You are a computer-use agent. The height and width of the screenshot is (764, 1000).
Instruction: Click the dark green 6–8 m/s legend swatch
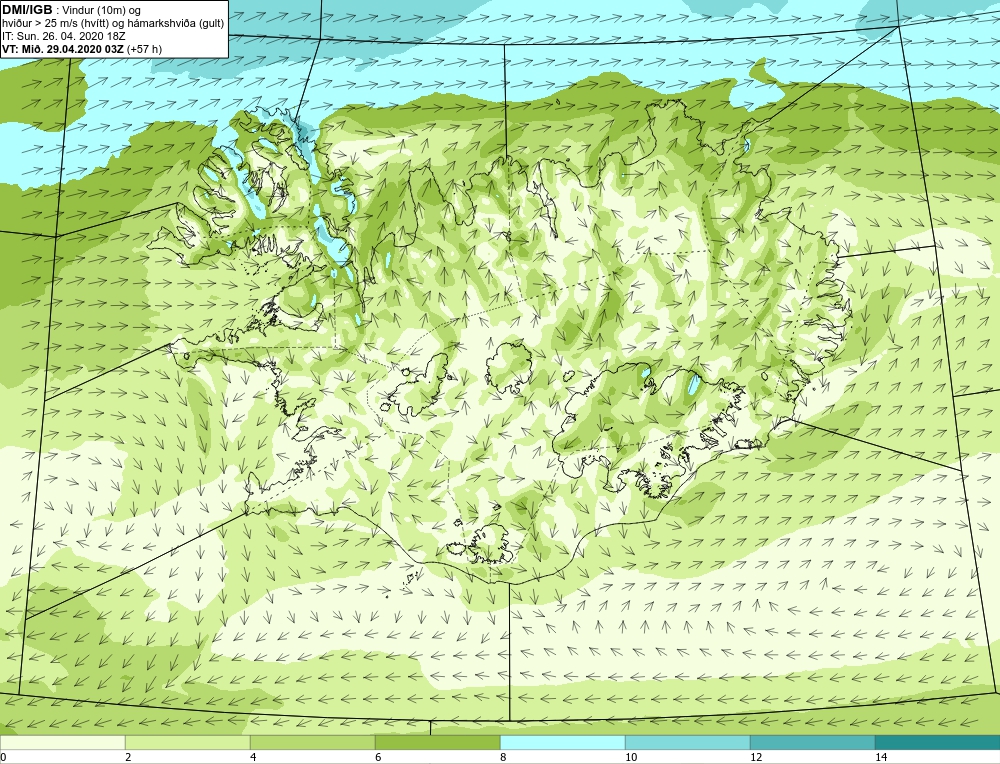click(x=438, y=742)
